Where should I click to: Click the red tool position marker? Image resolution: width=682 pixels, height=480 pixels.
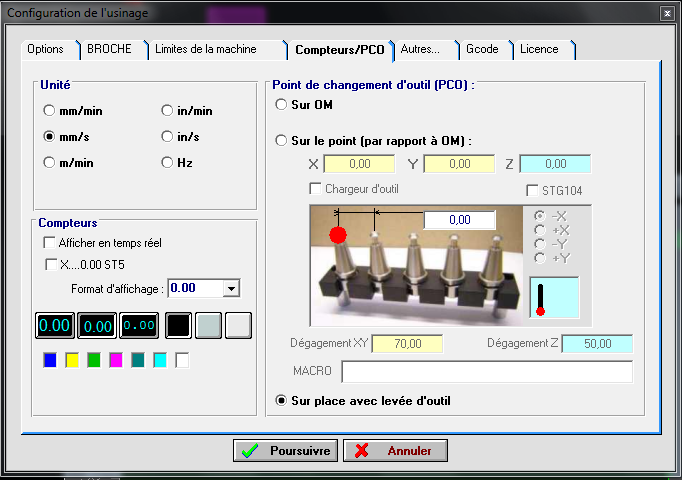click(337, 236)
